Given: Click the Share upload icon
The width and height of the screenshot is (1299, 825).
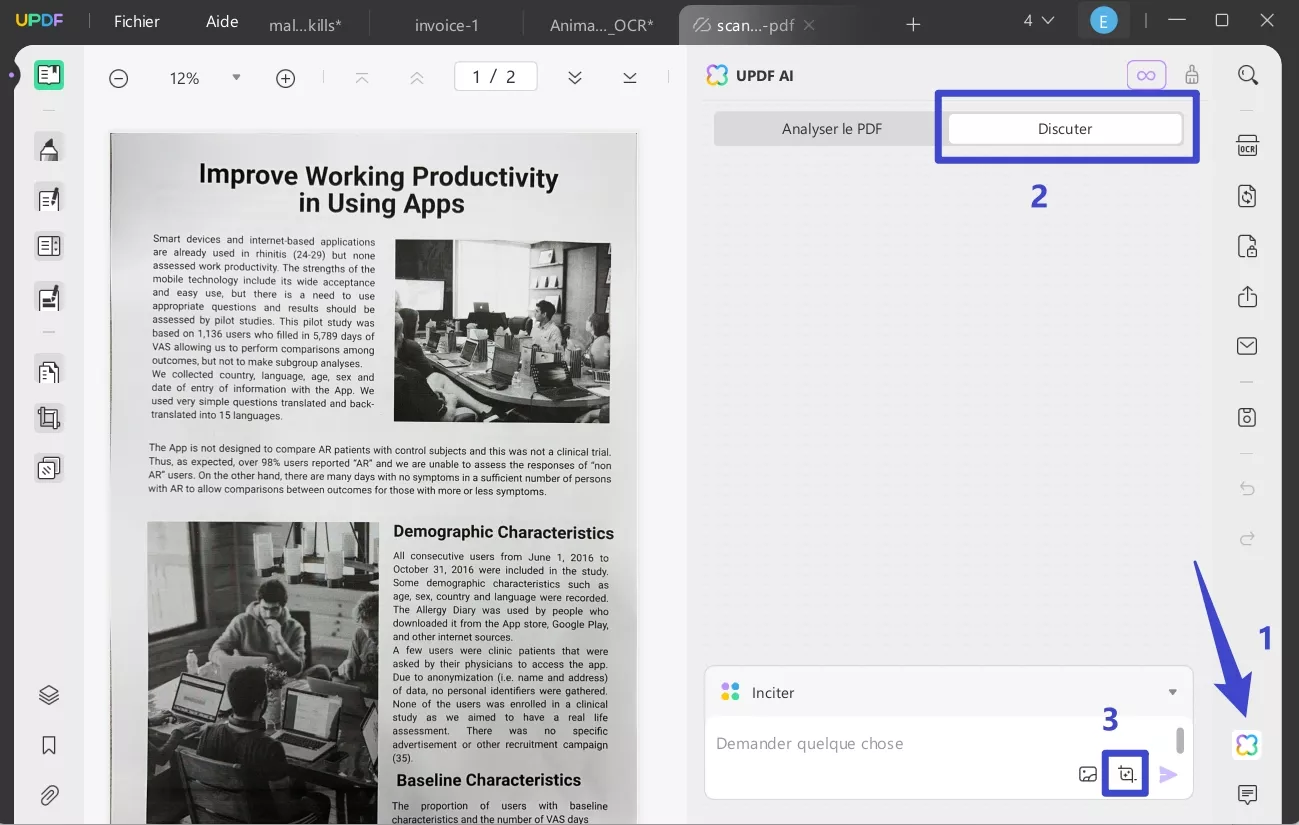Looking at the screenshot, I should 1247,297.
